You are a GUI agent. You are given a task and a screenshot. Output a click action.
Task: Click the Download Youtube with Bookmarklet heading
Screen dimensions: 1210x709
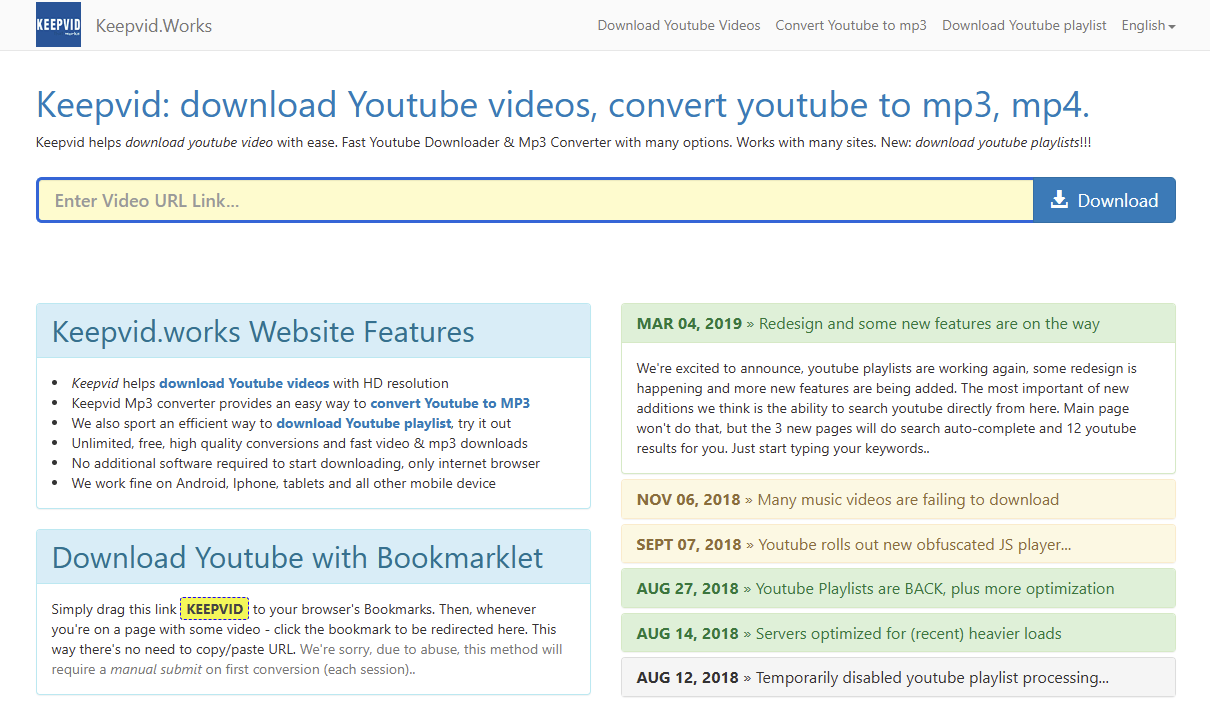[x=298, y=557]
